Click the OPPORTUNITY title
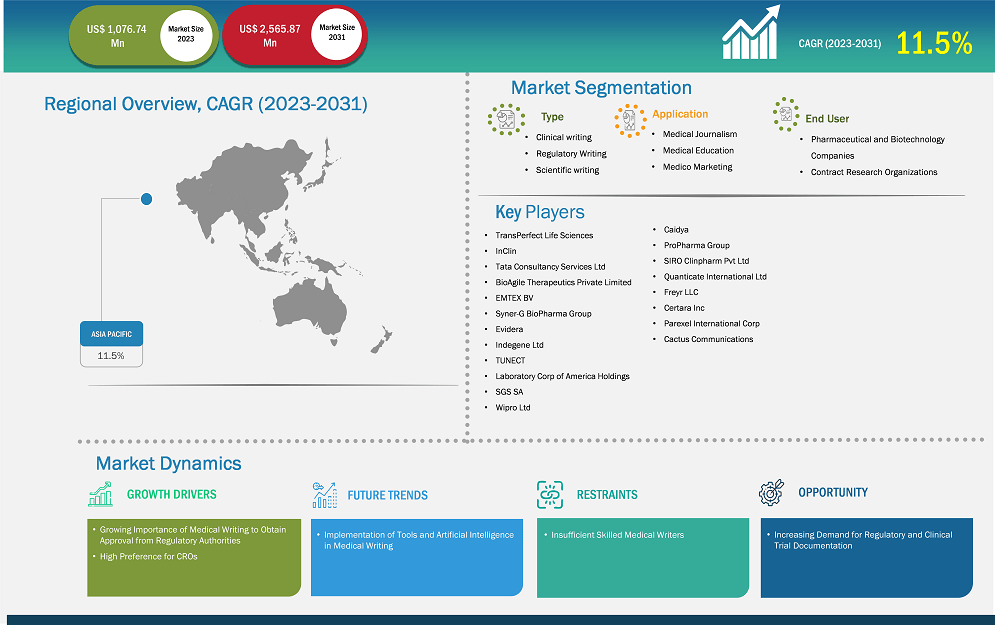Image resolution: width=995 pixels, height=625 pixels. (833, 492)
